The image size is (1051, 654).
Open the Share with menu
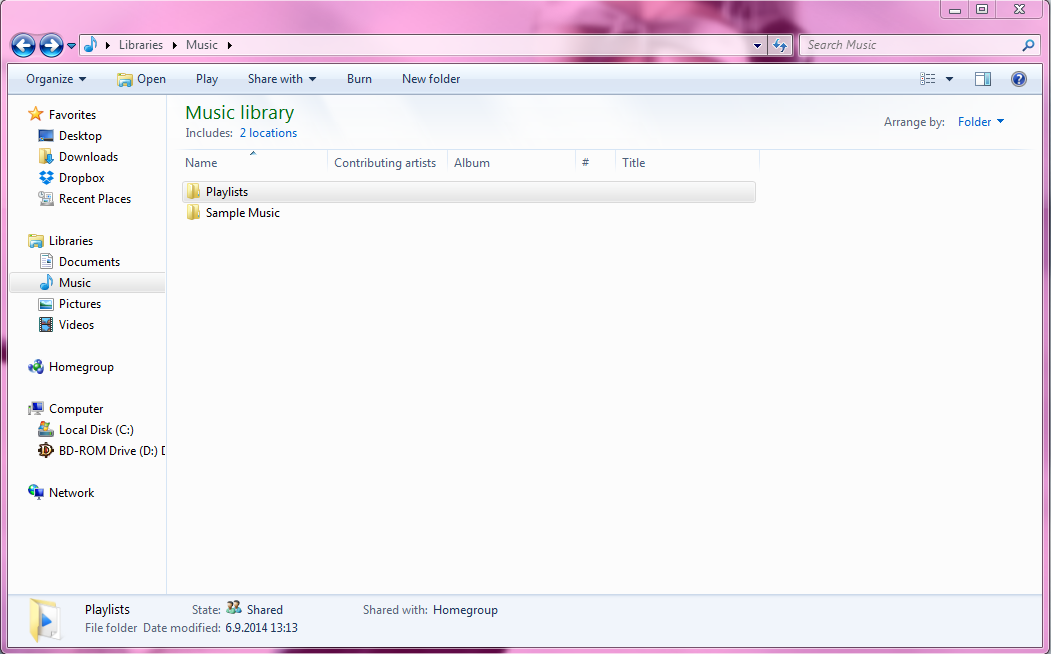pos(282,79)
